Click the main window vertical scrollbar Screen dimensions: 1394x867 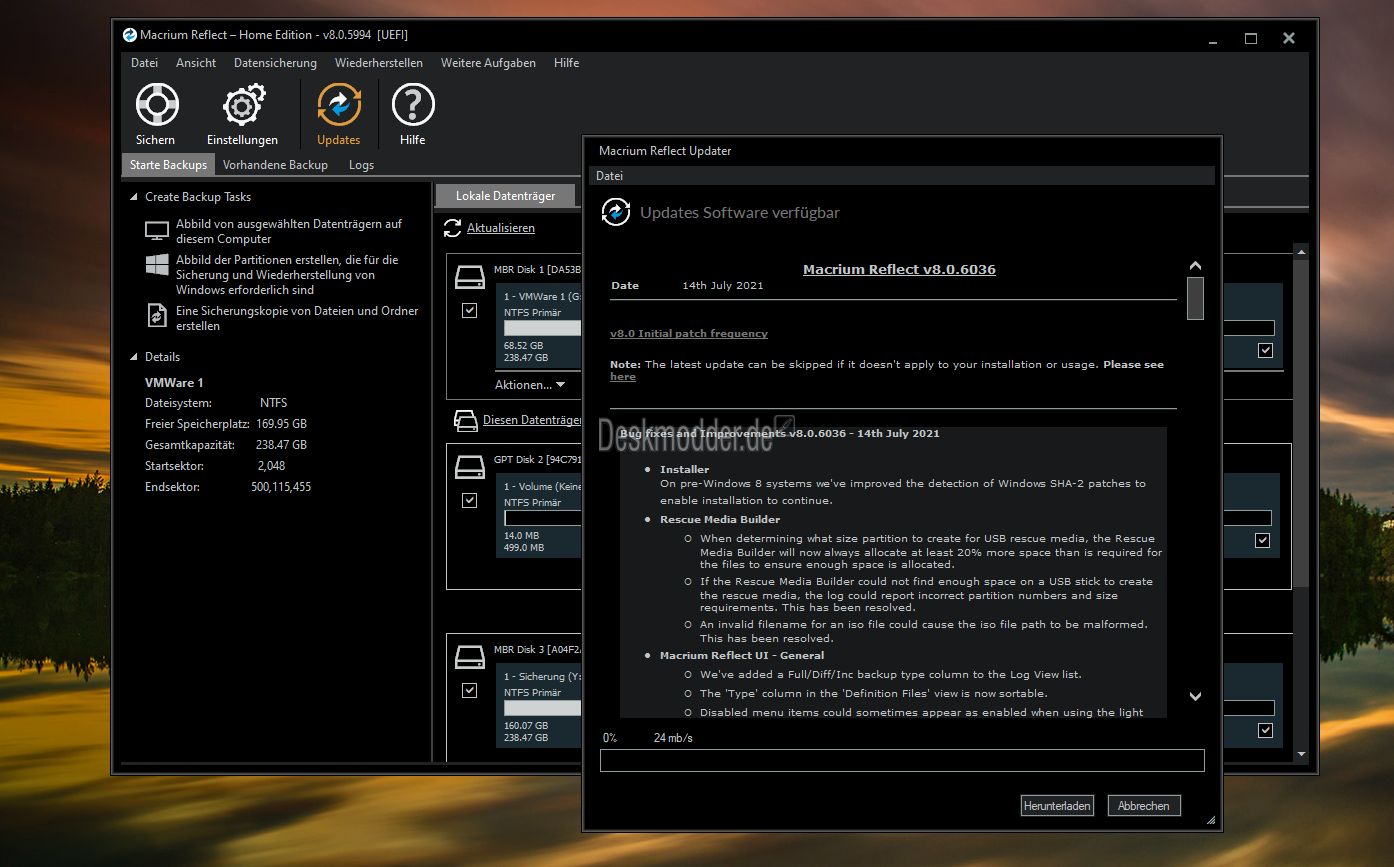click(x=1301, y=421)
